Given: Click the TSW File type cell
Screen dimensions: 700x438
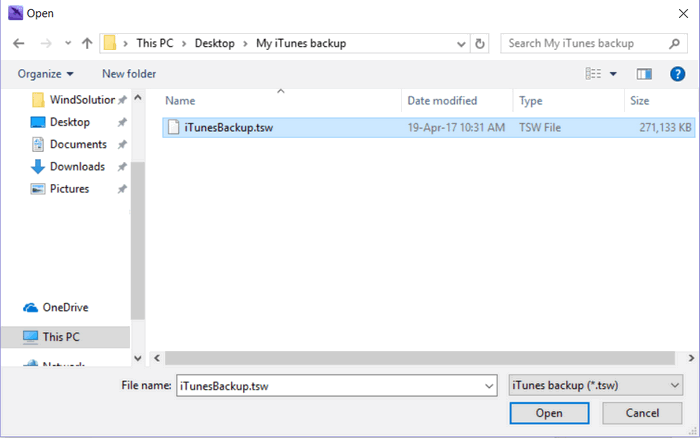Looking at the screenshot, I should point(540,128).
